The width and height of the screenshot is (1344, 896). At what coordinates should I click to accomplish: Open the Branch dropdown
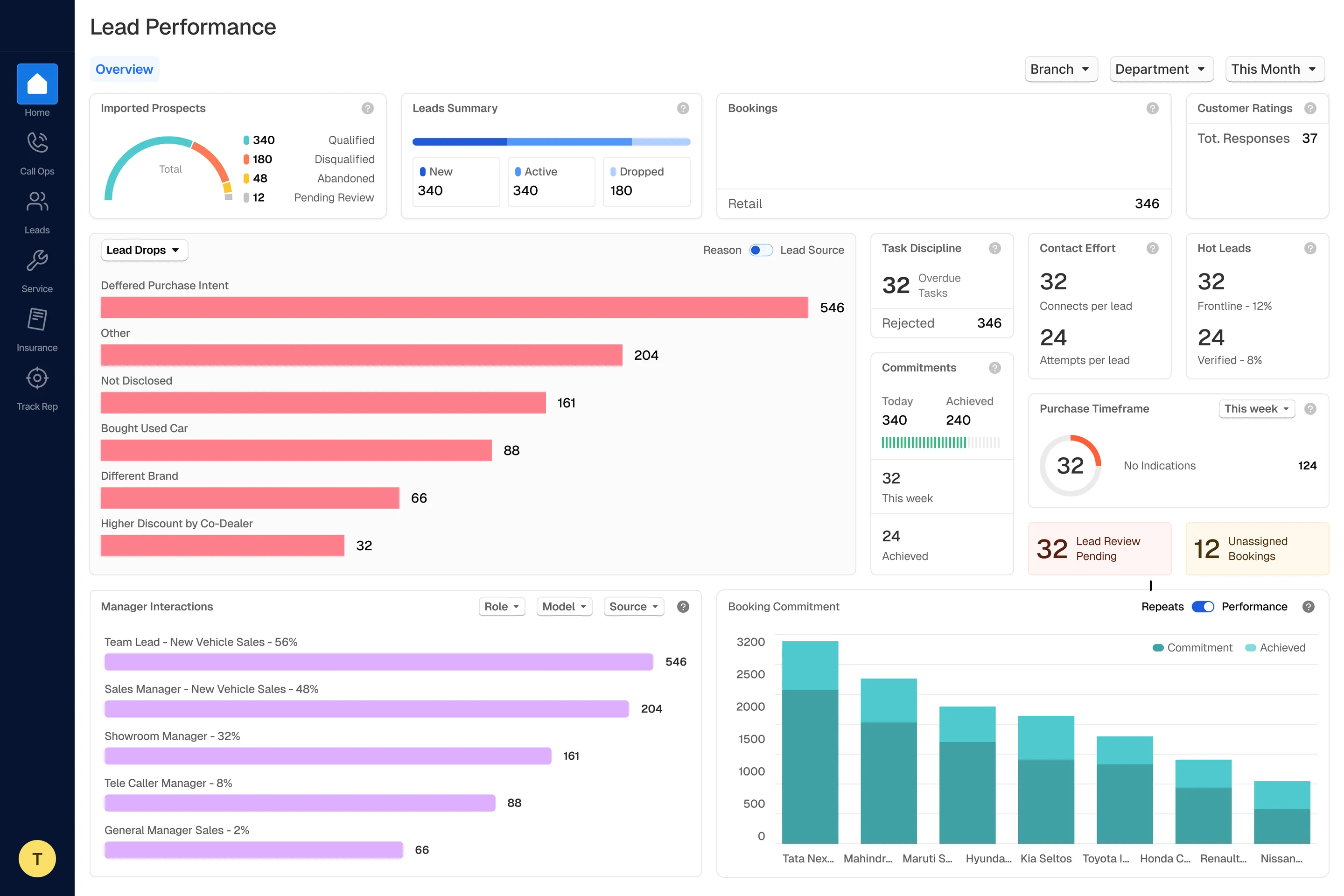[x=1061, y=69]
